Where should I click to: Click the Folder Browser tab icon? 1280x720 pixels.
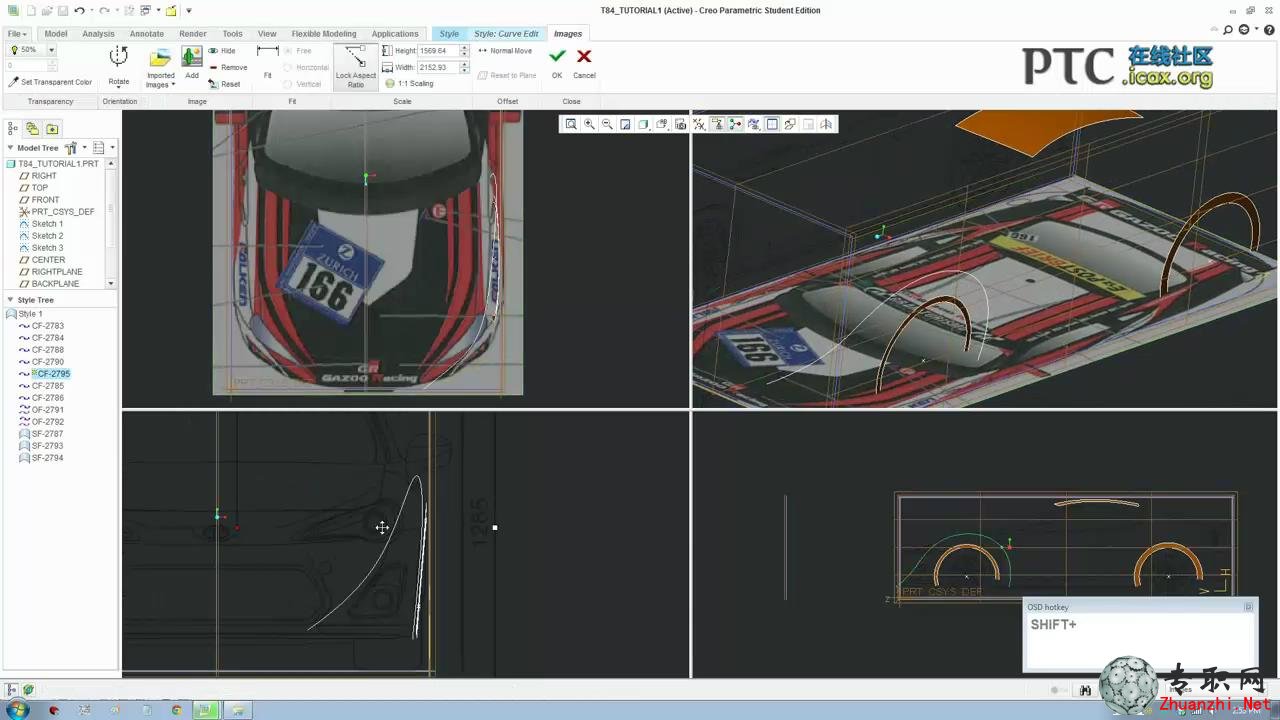32,128
